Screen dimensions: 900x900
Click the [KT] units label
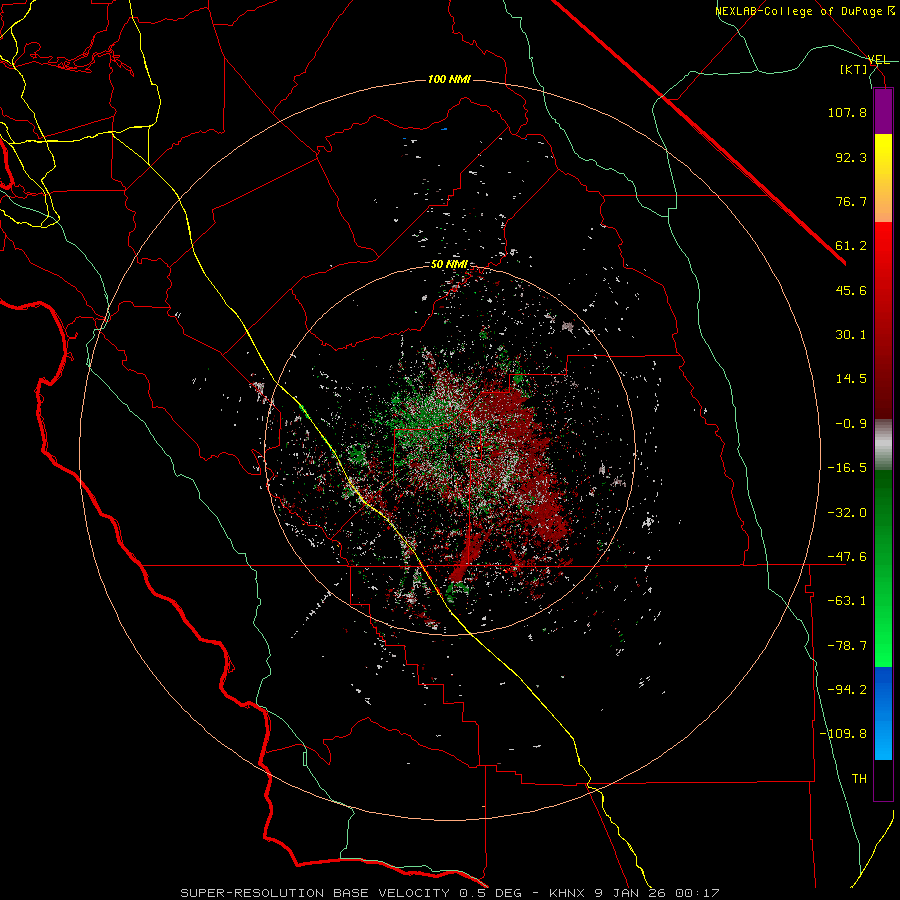[x=853, y=69]
